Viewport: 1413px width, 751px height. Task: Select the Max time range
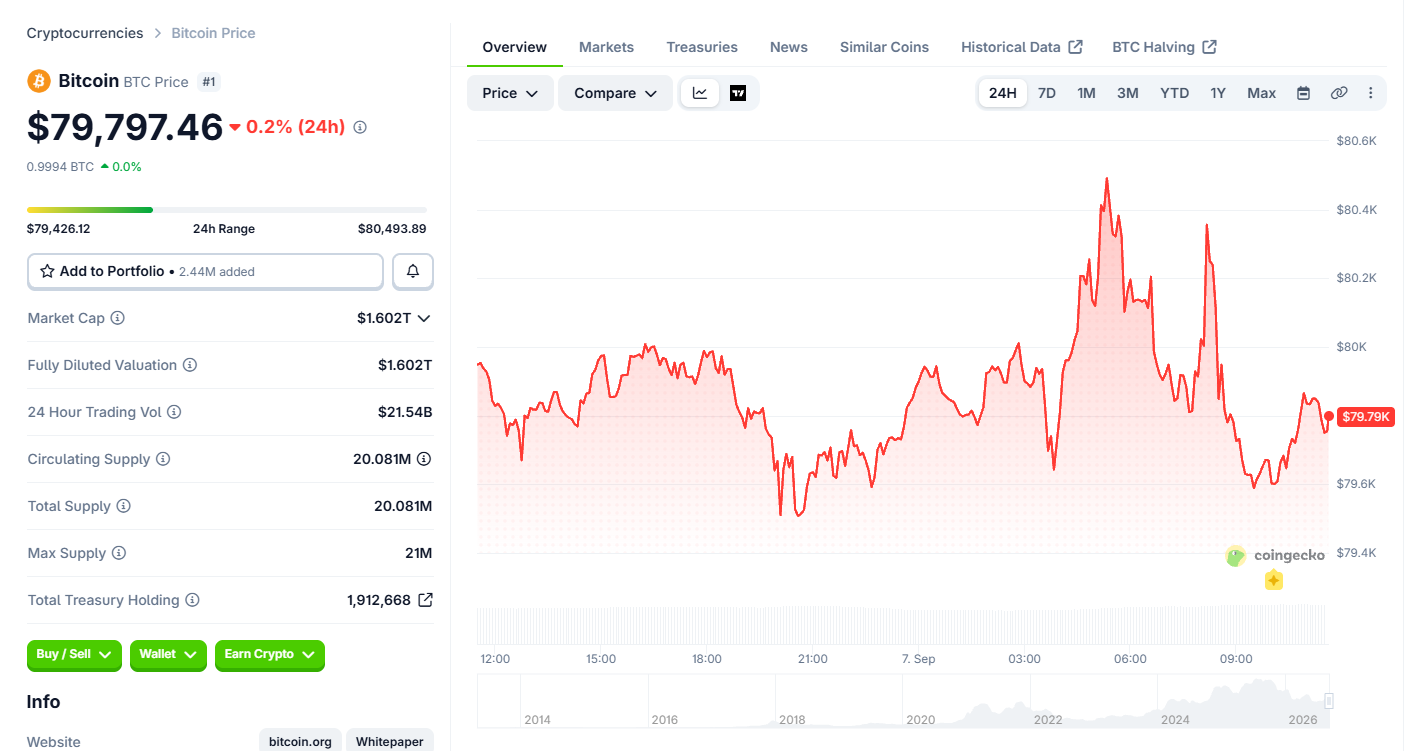(x=1261, y=93)
